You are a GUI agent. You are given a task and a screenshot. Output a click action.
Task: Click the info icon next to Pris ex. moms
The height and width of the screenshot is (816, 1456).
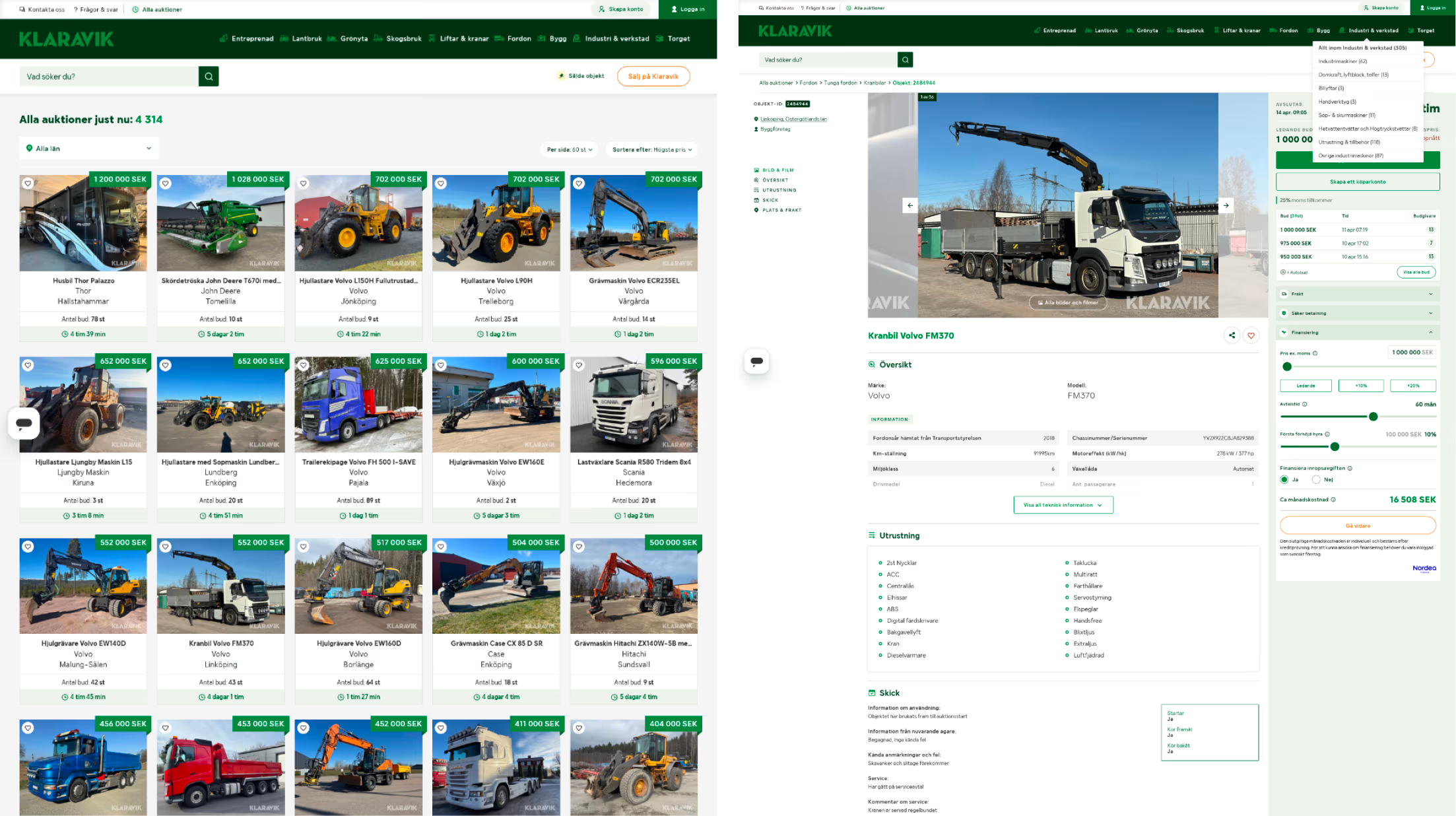click(x=1315, y=353)
